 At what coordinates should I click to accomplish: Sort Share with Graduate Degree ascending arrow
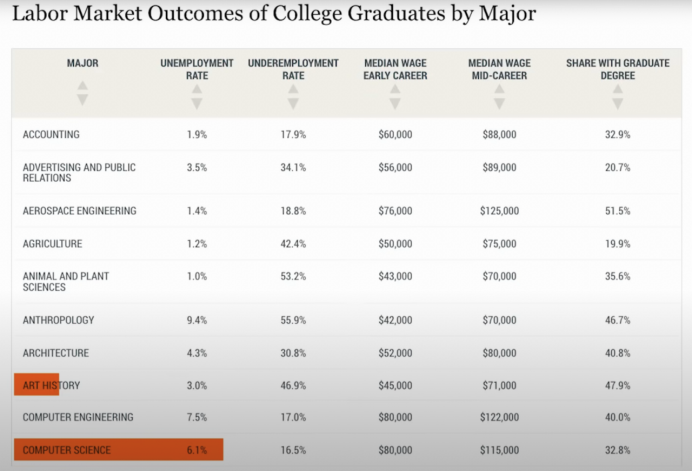[x=618, y=89]
